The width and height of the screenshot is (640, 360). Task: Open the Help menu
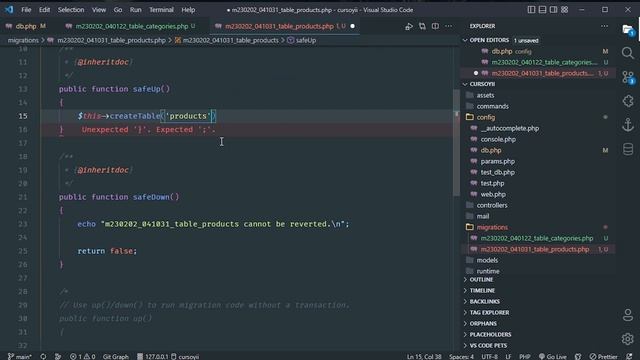click(188, 10)
